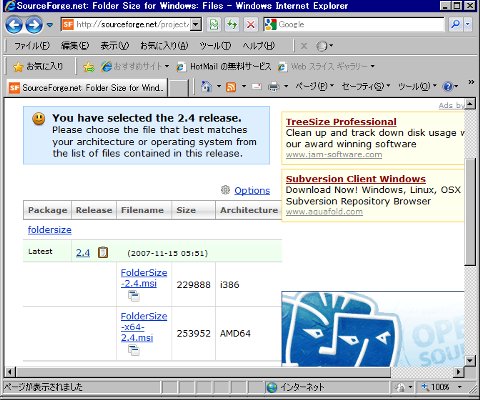
Task: Click the compatibility view page icon
Action: 214,25
